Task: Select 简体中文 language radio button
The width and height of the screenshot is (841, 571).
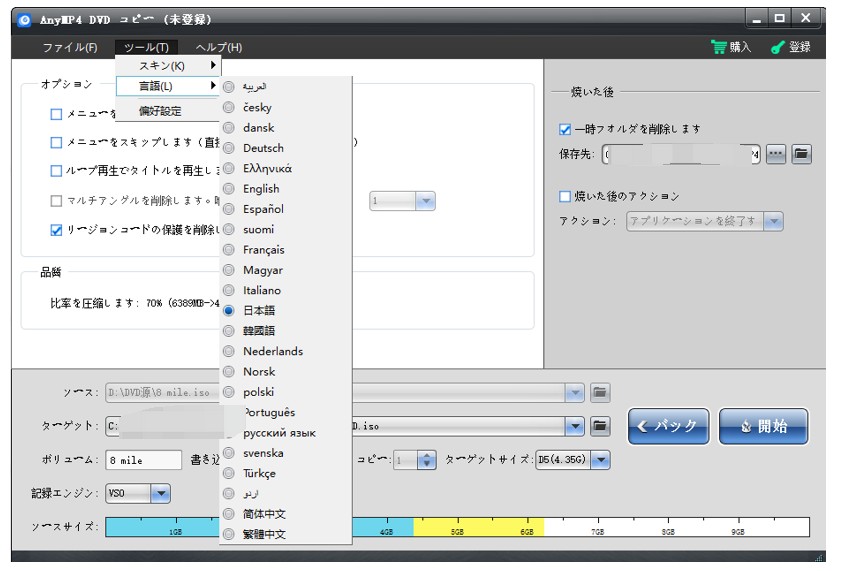Action: click(229, 514)
